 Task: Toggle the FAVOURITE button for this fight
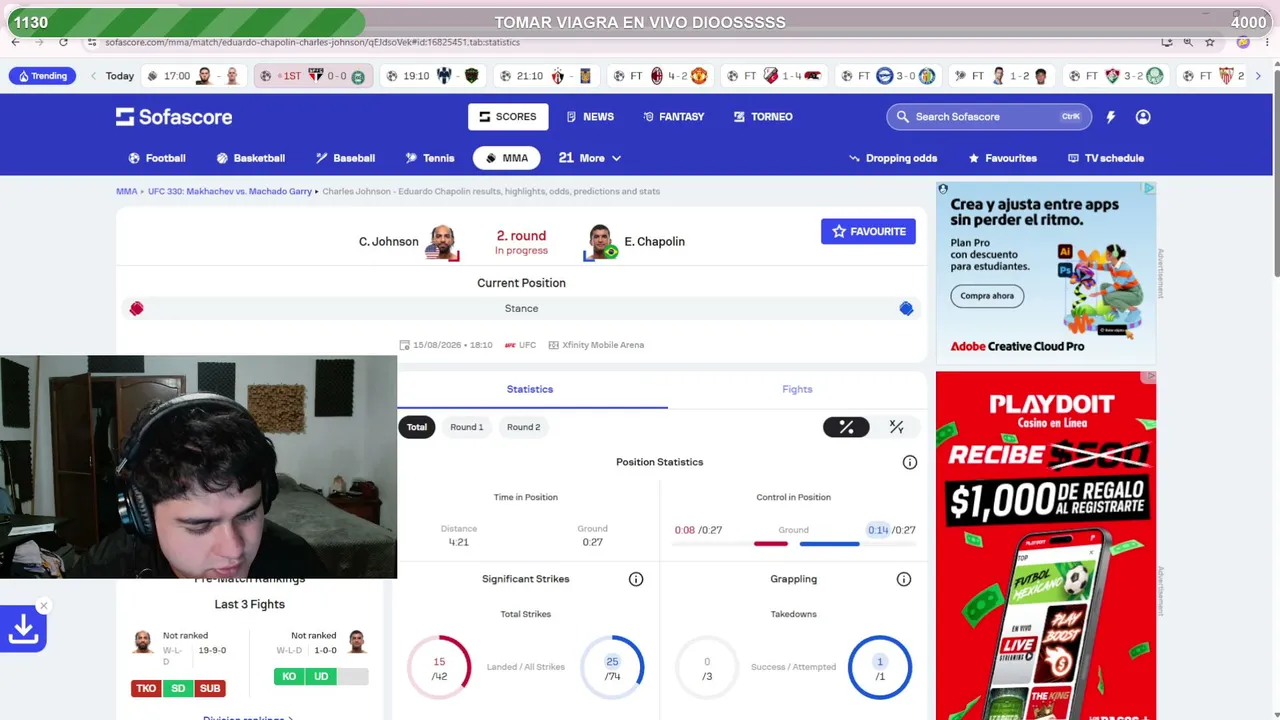[868, 232]
